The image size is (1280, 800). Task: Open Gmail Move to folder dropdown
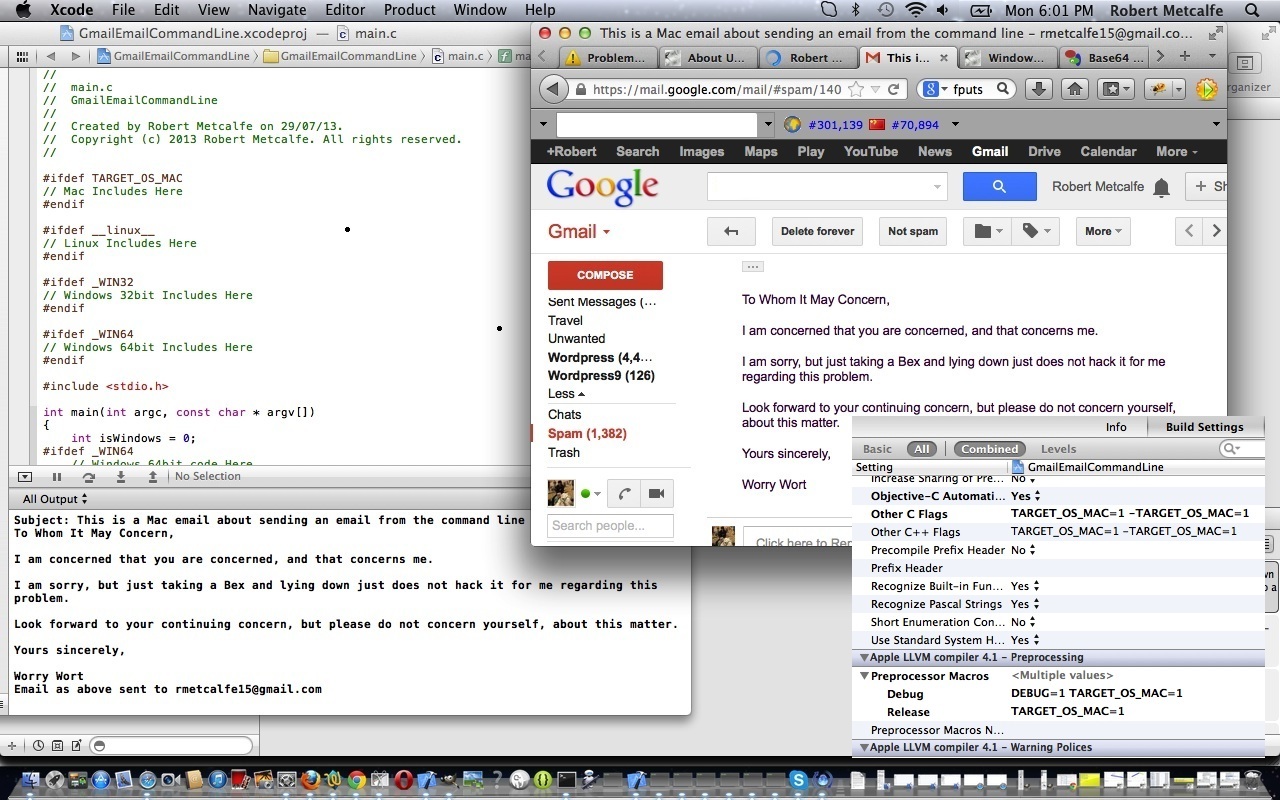point(989,231)
